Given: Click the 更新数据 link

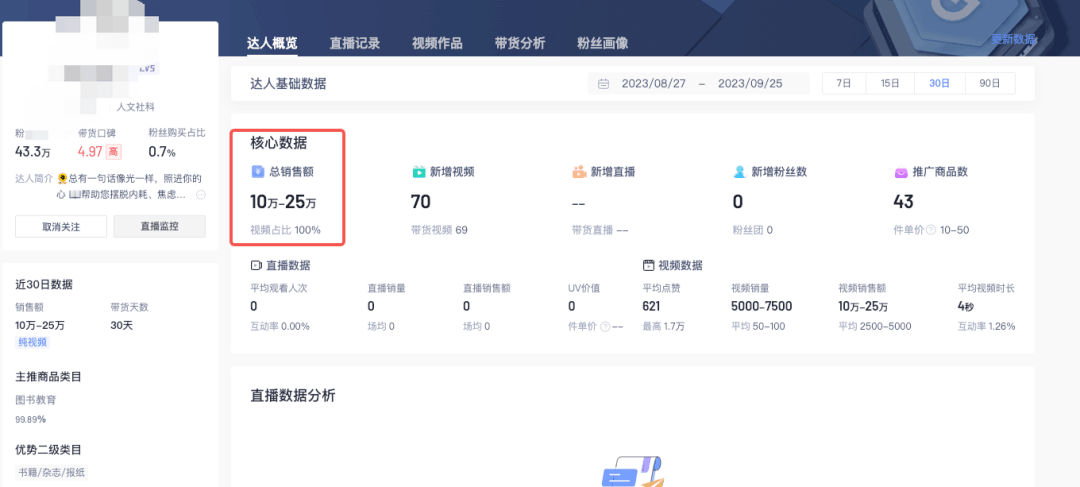Looking at the screenshot, I should point(1013,39).
